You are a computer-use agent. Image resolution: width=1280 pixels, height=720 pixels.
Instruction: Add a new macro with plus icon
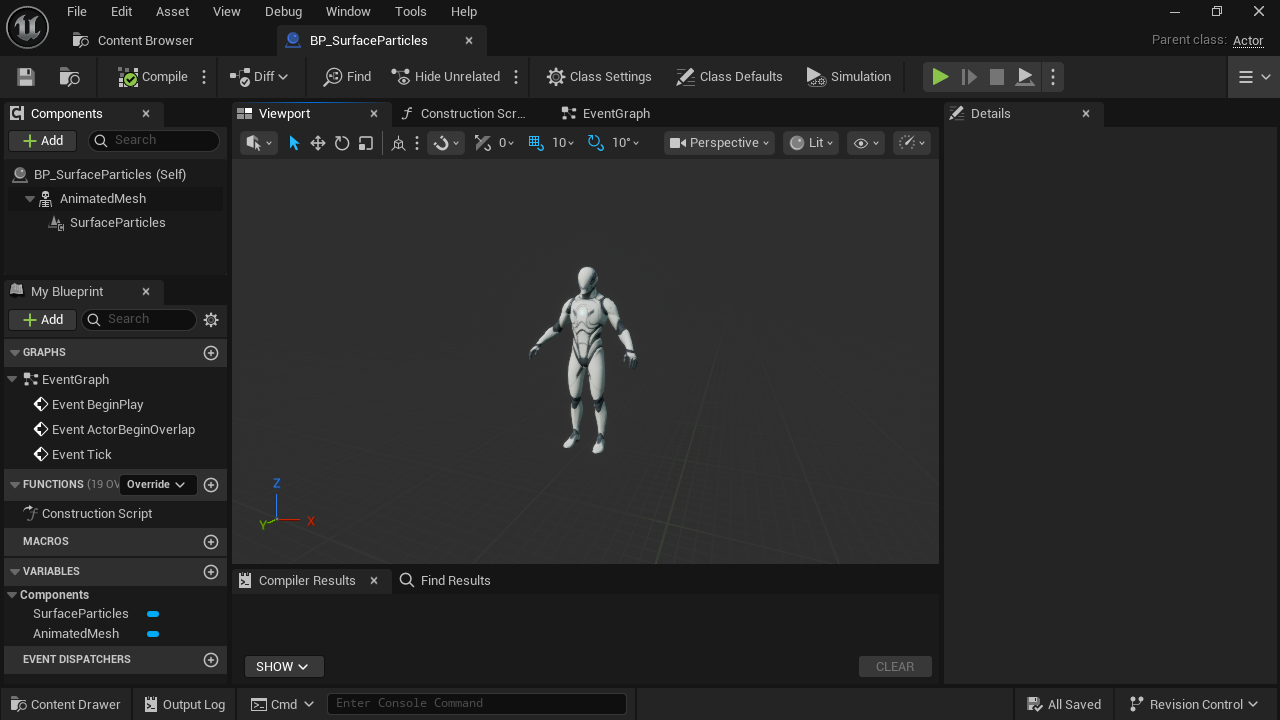(x=211, y=542)
